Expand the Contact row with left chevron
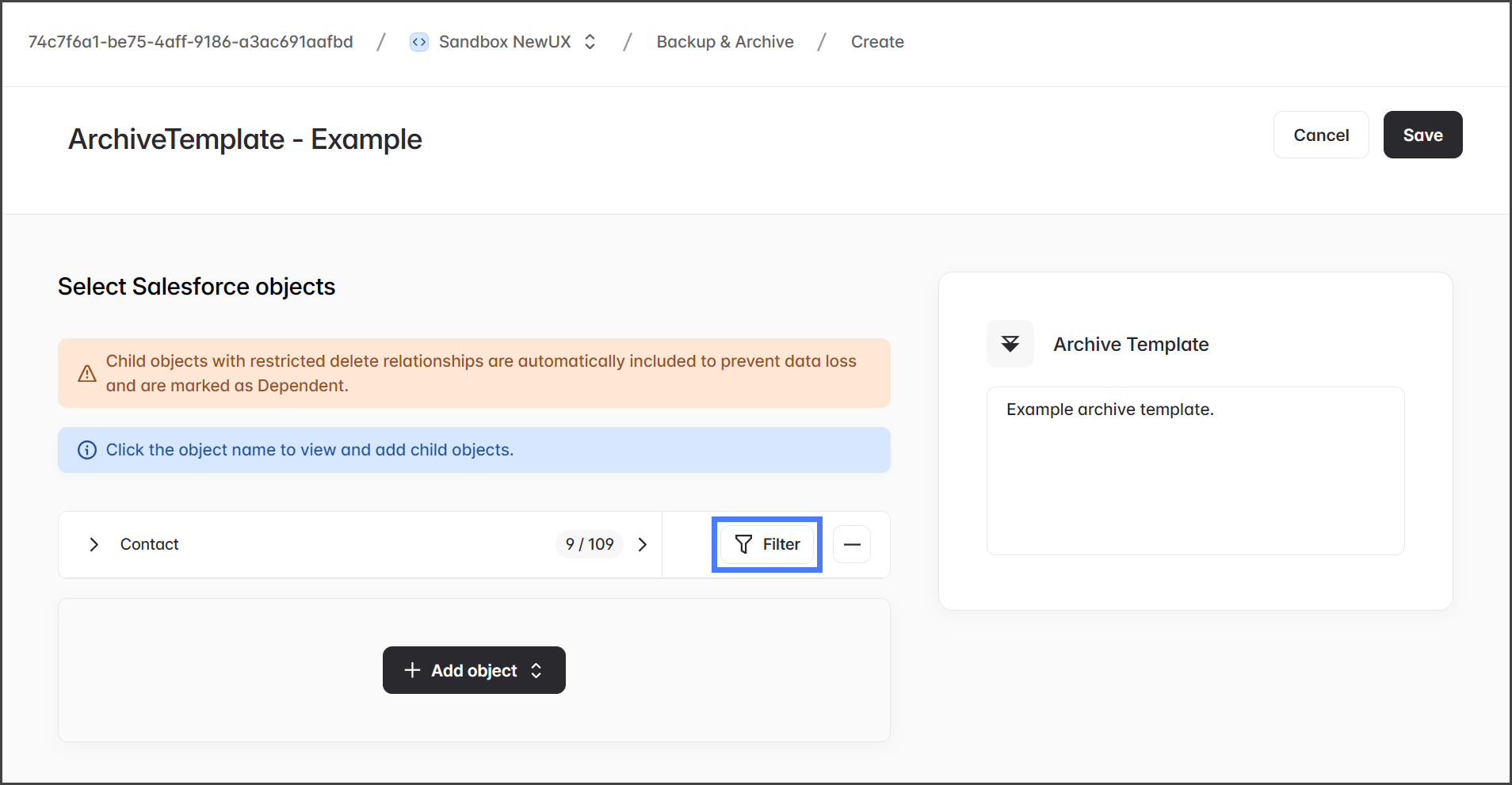 click(94, 544)
